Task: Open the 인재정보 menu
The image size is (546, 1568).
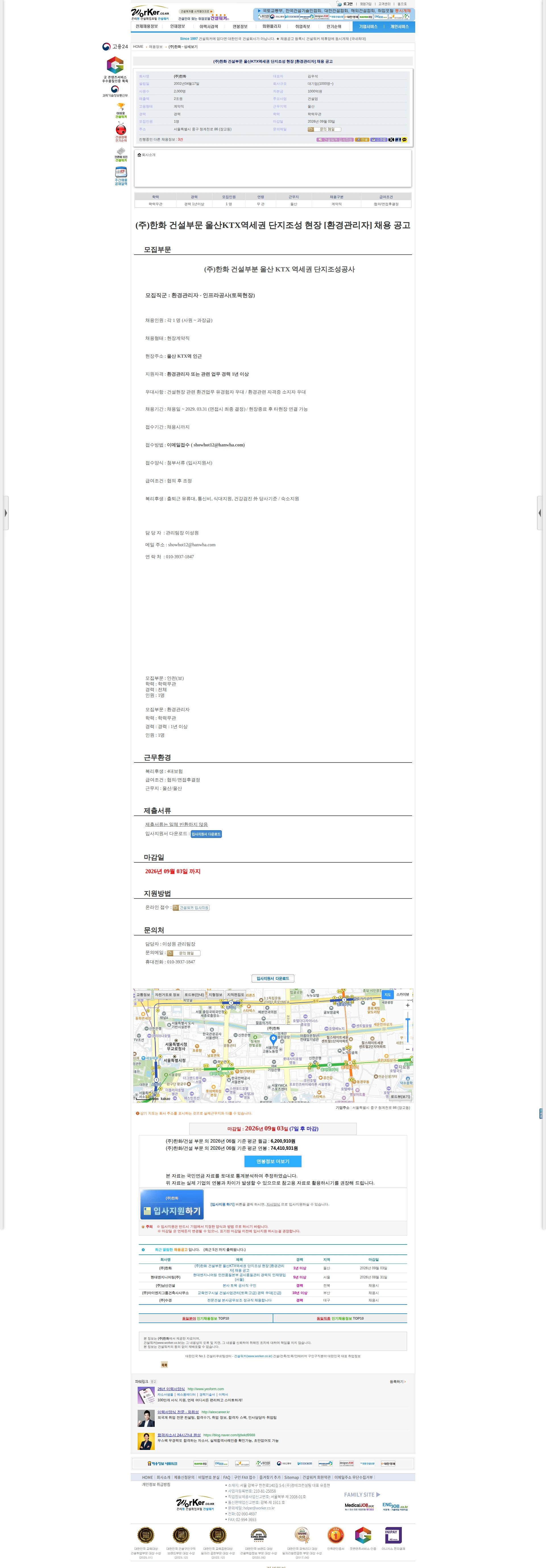Action: [x=177, y=27]
